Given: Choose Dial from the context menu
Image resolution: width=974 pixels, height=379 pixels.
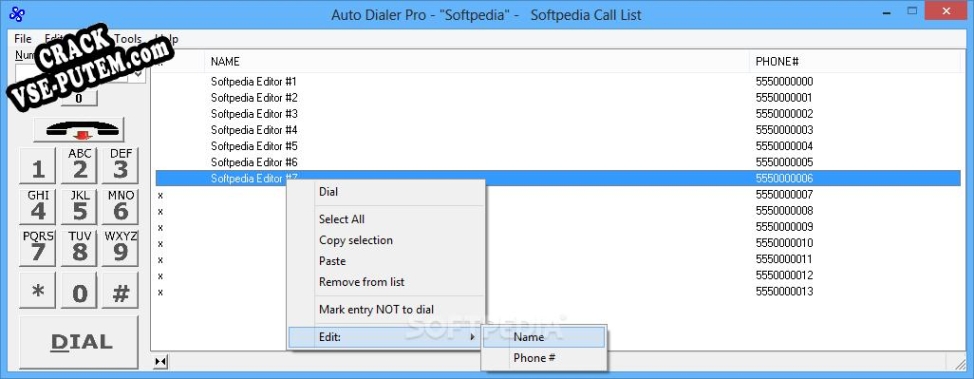Looking at the screenshot, I should tap(386, 192).
